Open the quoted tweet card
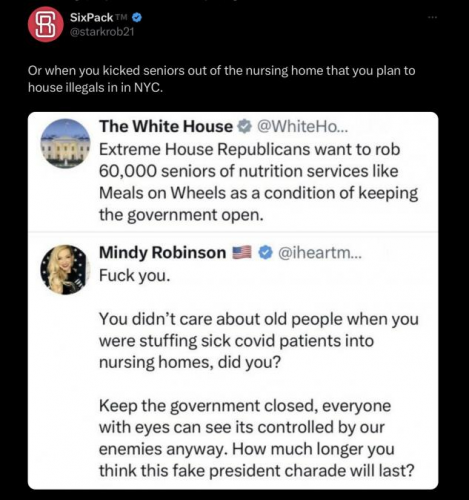This screenshot has height=500, width=469. [233, 301]
